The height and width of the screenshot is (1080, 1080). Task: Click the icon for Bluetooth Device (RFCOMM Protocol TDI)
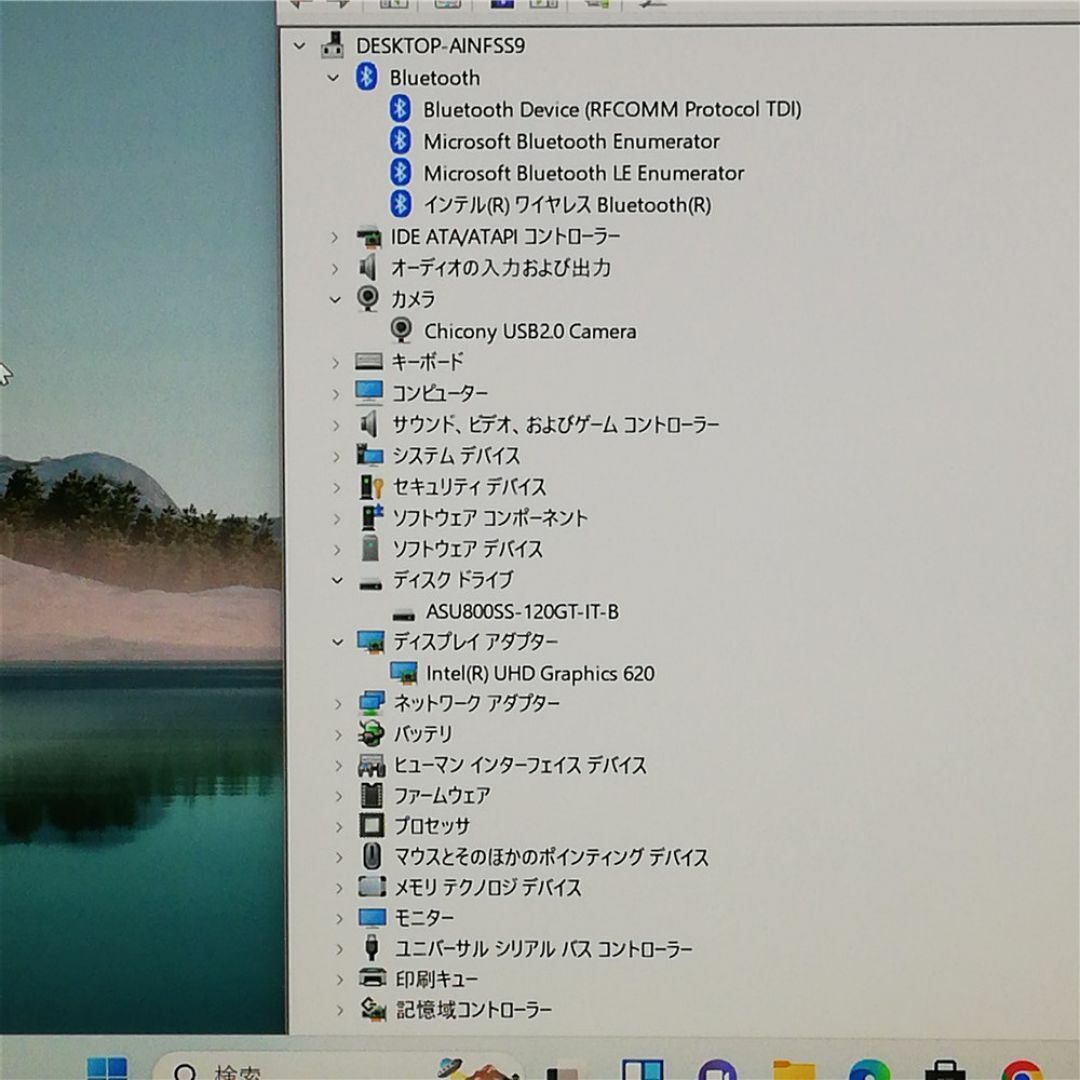[400, 109]
